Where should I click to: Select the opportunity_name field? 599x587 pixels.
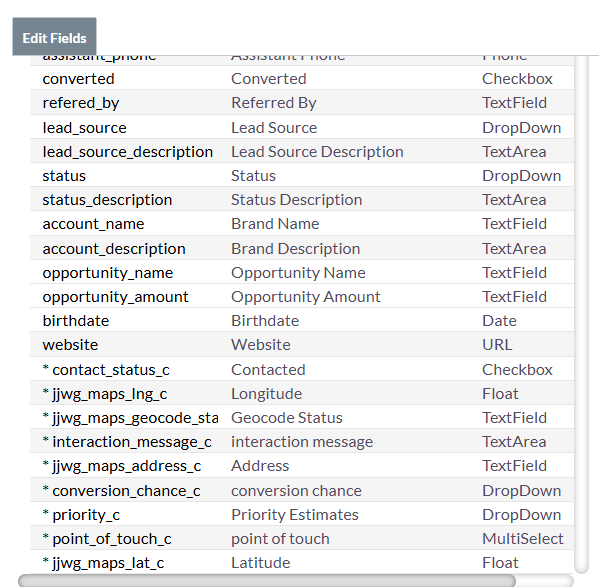click(108, 273)
